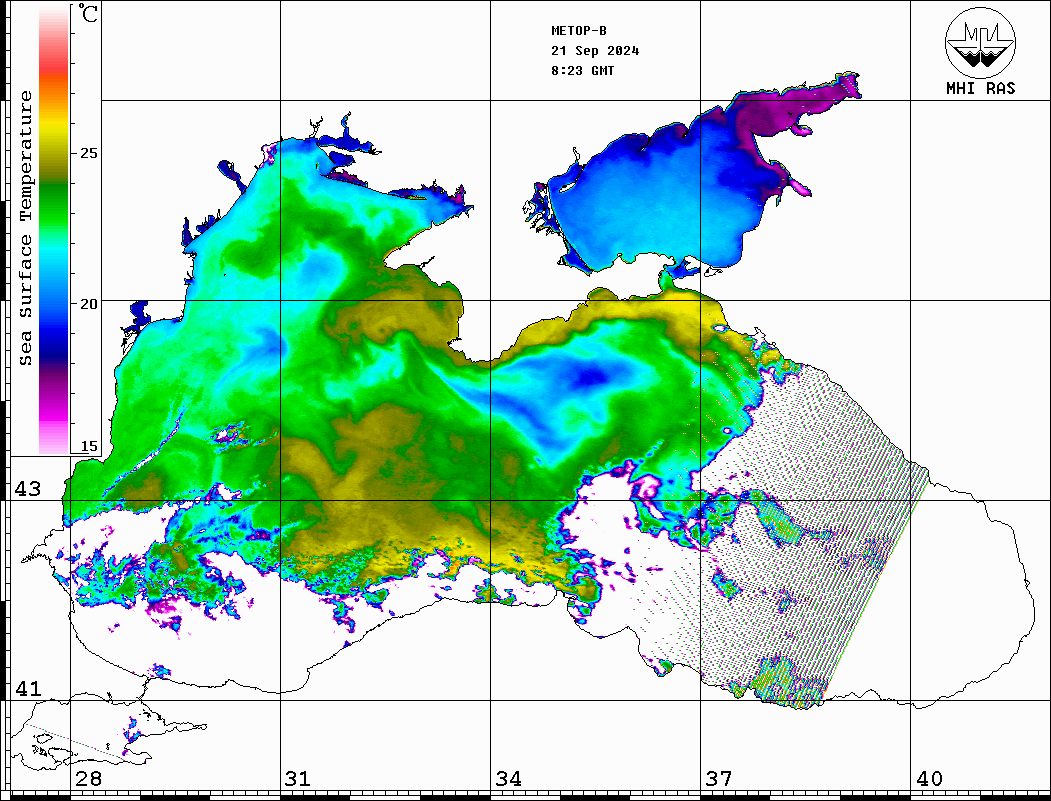Click the 15 value on temperature scale

[x=89, y=446]
